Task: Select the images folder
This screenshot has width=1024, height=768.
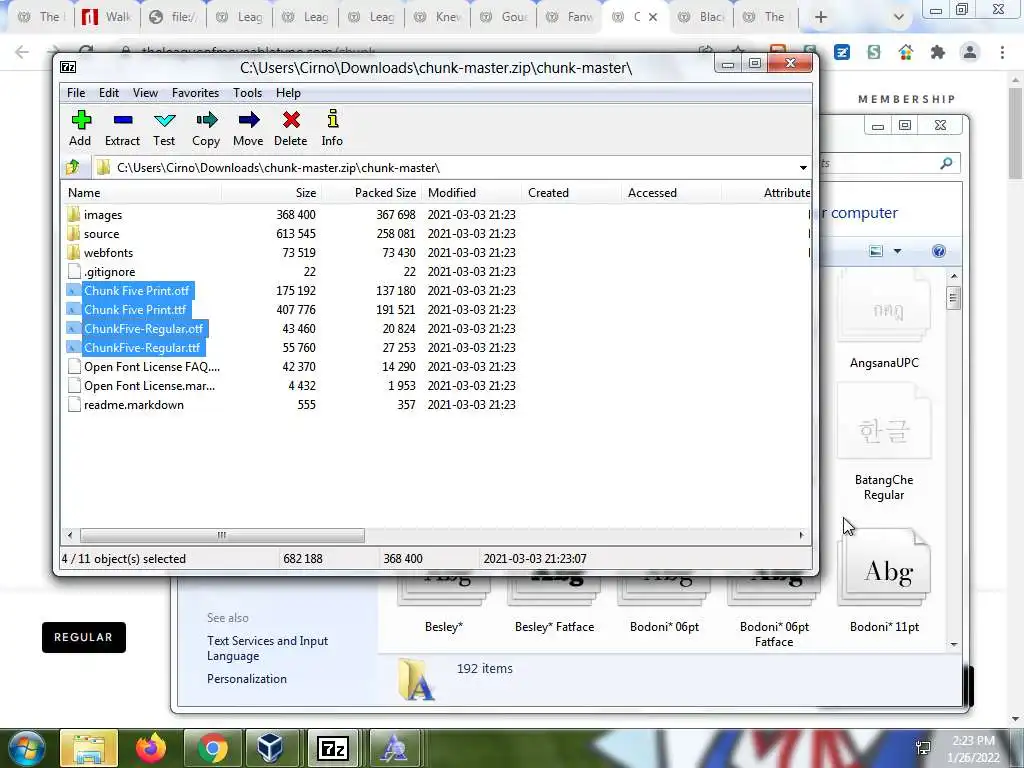Action: [x=103, y=215]
